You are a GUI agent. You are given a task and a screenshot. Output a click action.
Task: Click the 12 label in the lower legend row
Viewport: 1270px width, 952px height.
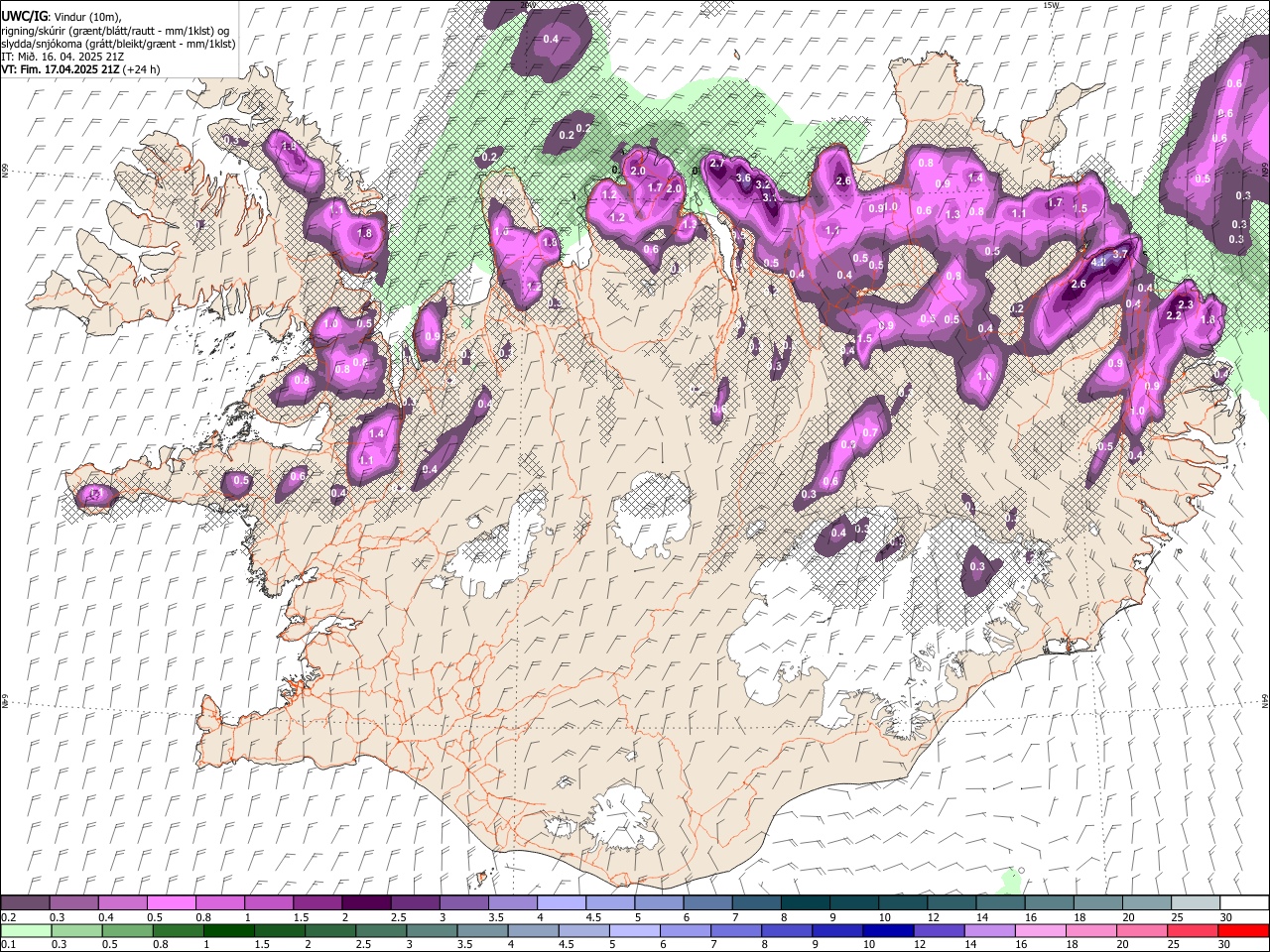pyautogui.click(x=919, y=944)
